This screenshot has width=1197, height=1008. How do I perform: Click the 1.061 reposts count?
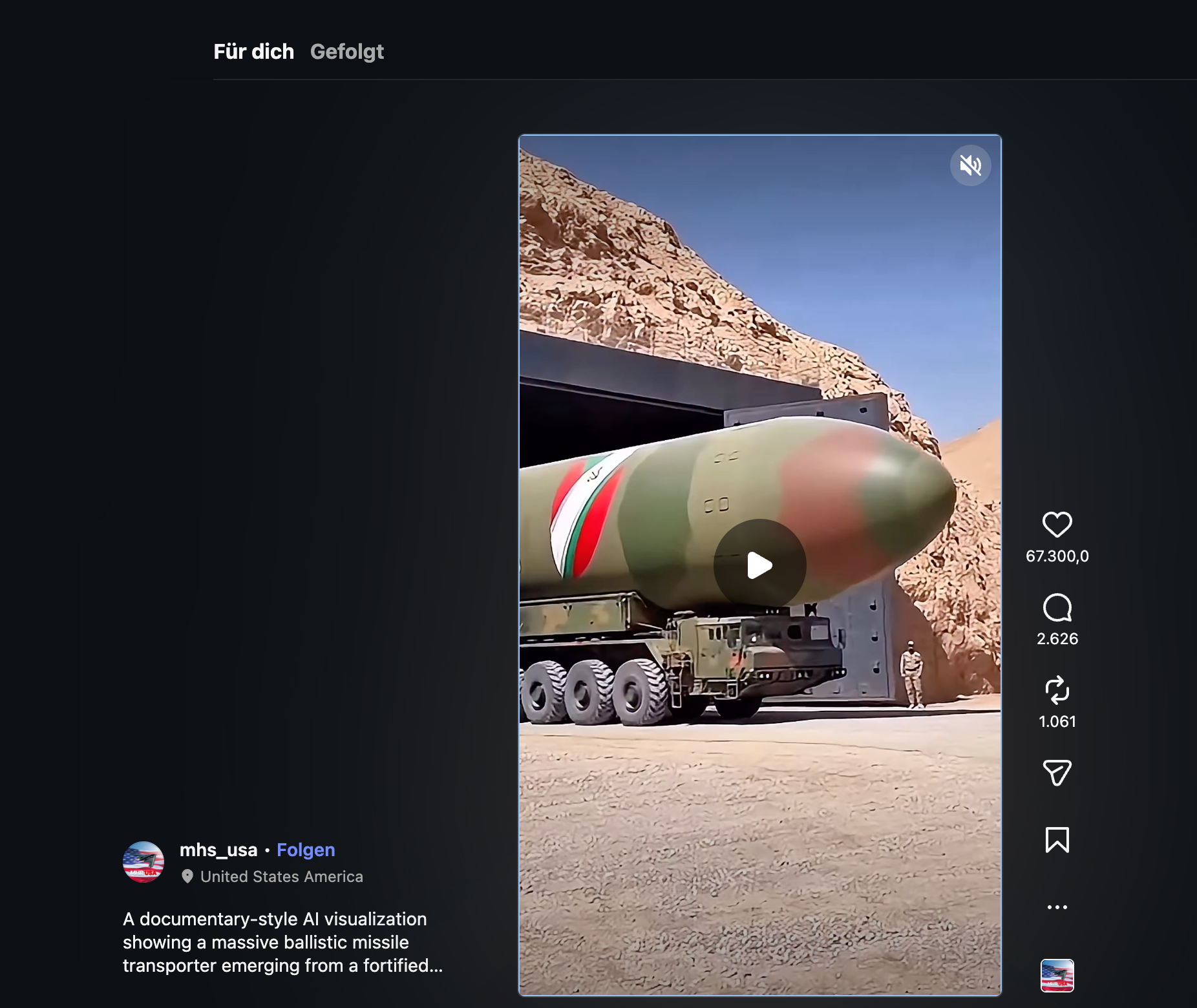[x=1057, y=722]
